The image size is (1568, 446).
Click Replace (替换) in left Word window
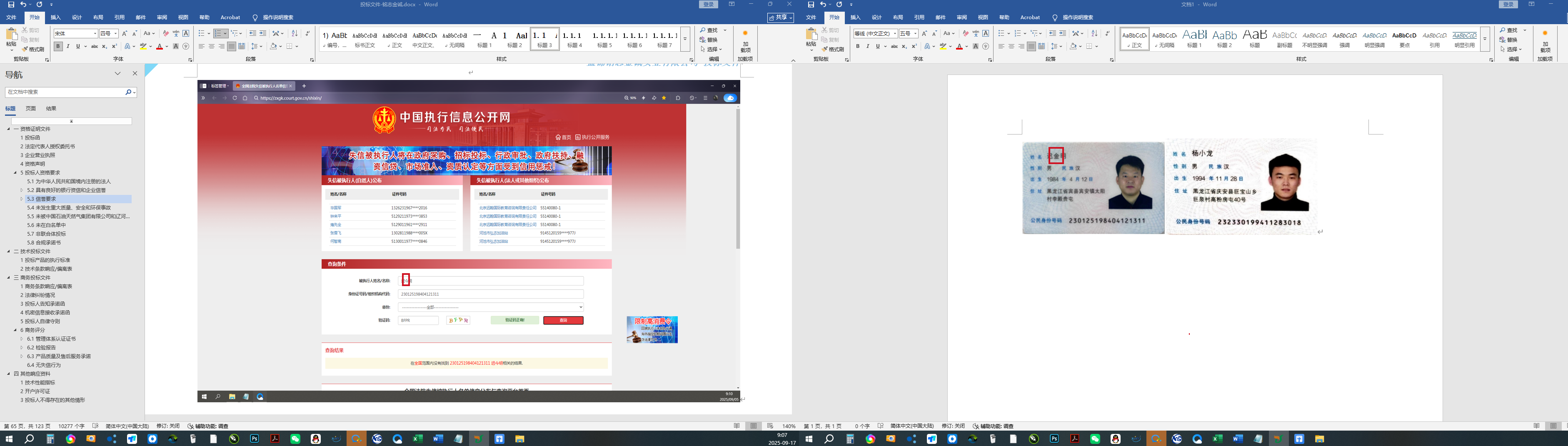709,40
